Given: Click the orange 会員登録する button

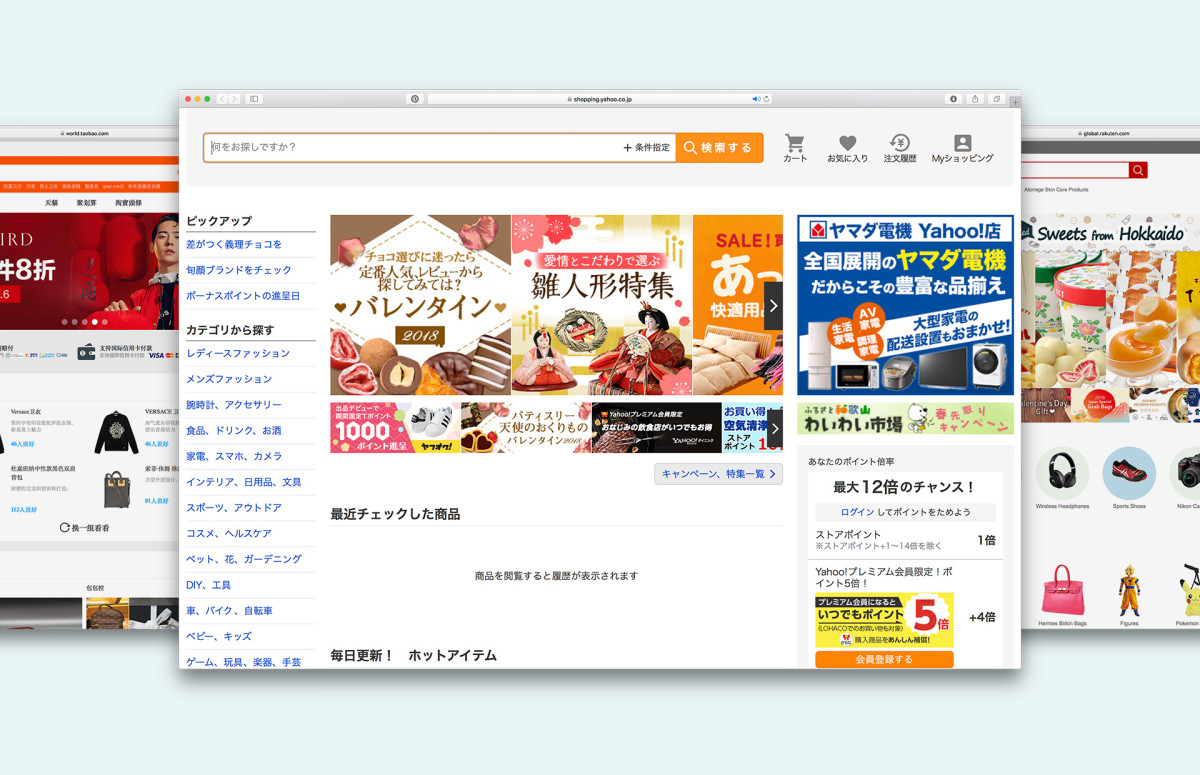Looking at the screenshot, I should [x=884, y=660].
